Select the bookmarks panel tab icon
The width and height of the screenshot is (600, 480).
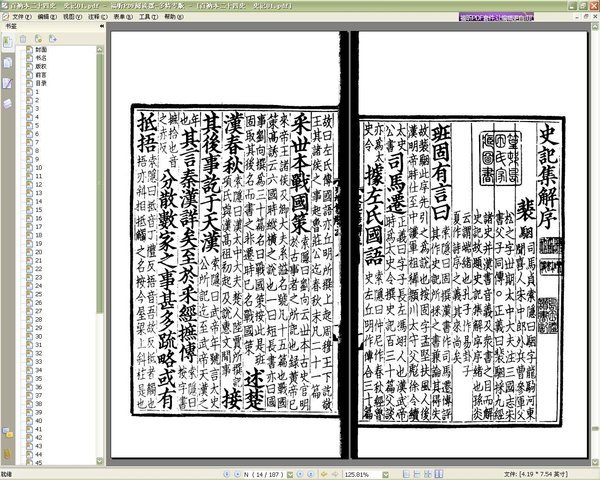[7, 42]
